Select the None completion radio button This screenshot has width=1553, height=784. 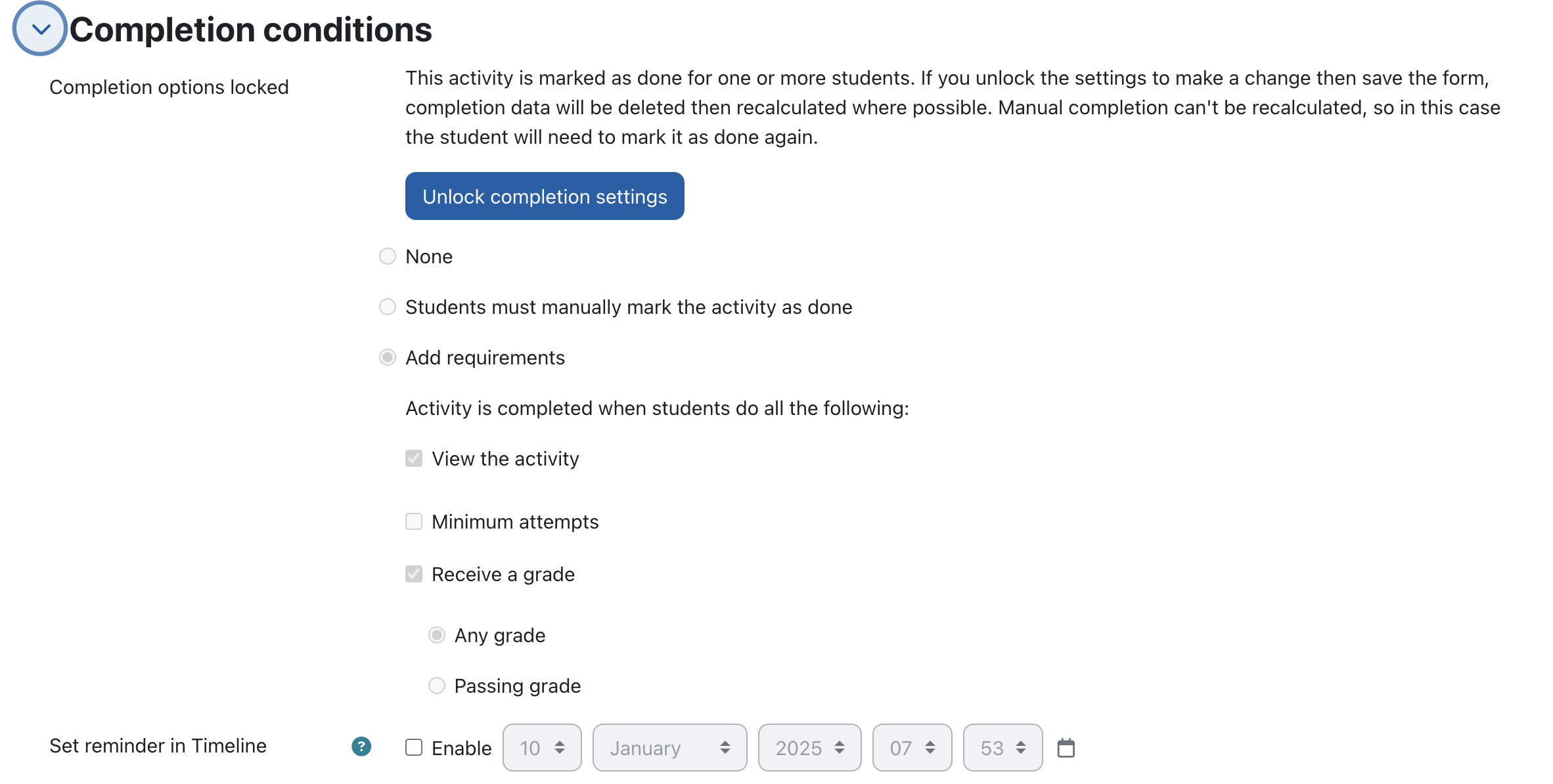[x=388, y=256]
